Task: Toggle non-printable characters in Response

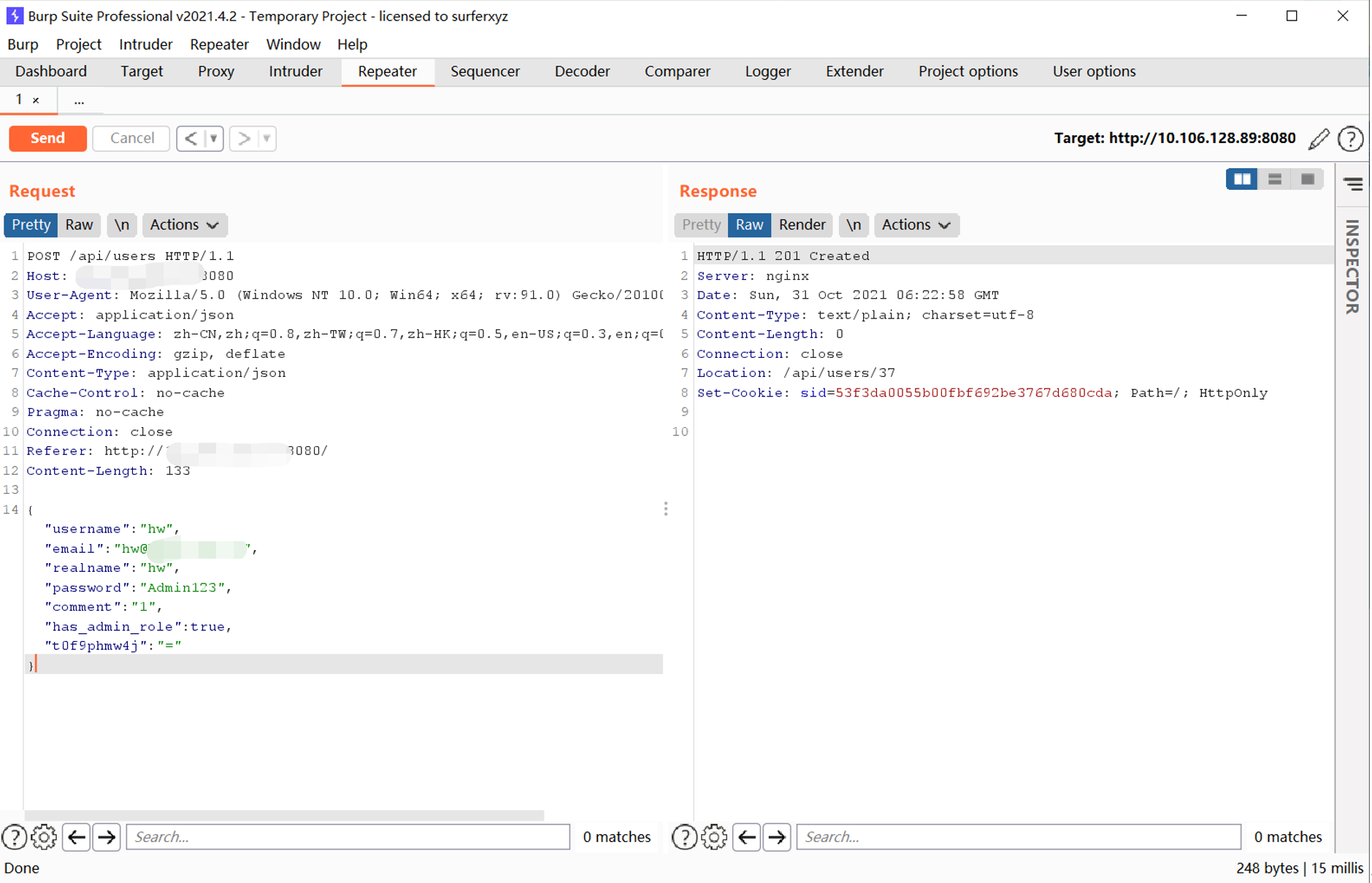Action: coord(854,225)
